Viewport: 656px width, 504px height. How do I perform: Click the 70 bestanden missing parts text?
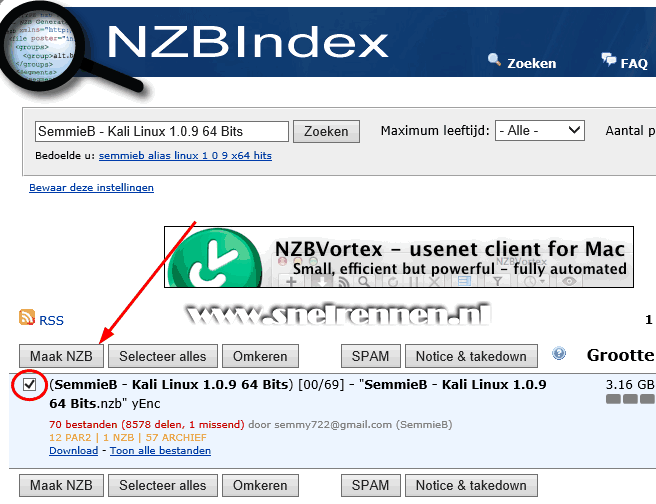(146, 425)
